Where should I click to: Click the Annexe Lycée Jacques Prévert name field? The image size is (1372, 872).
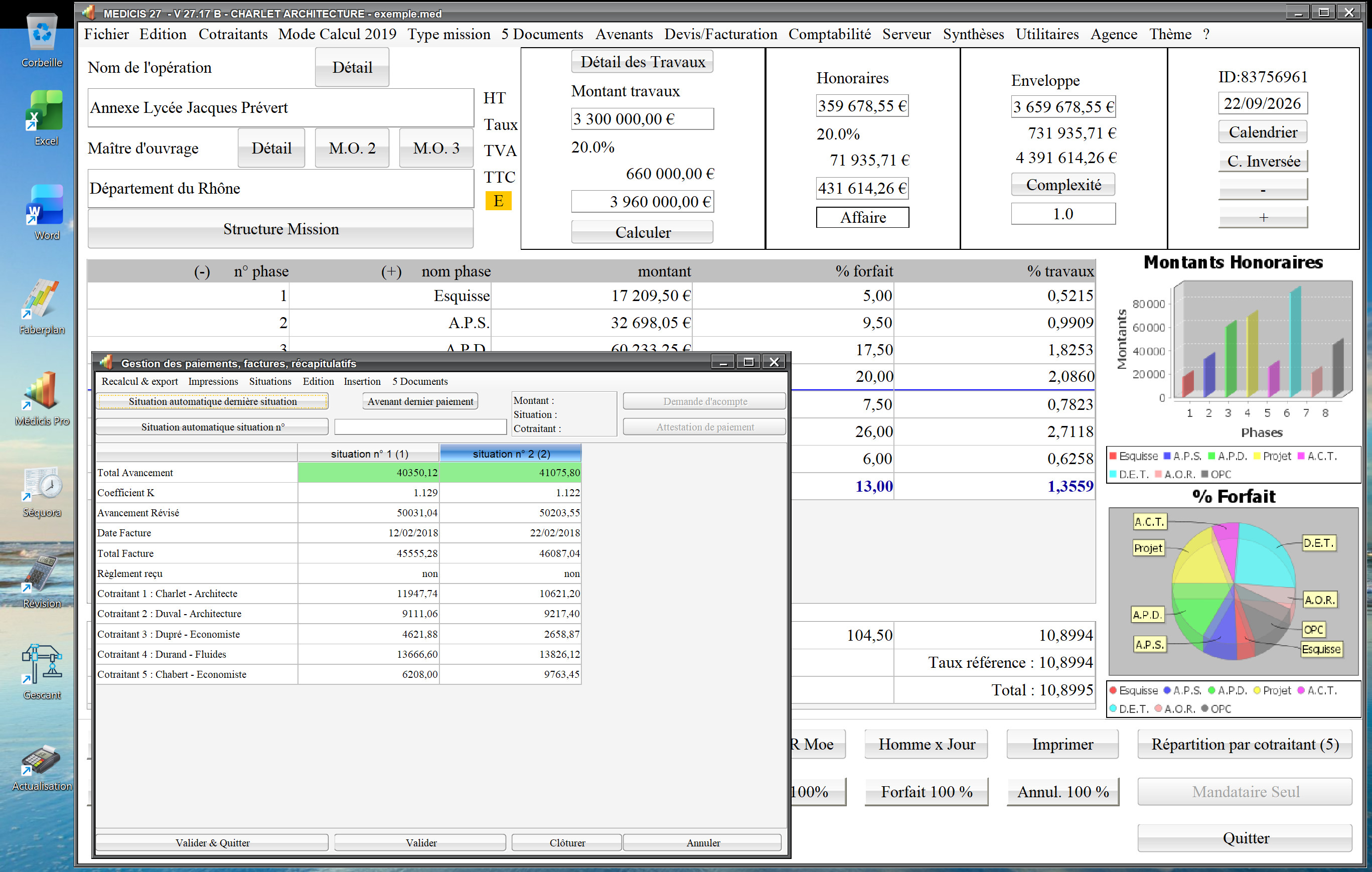[x=280, y=108]
